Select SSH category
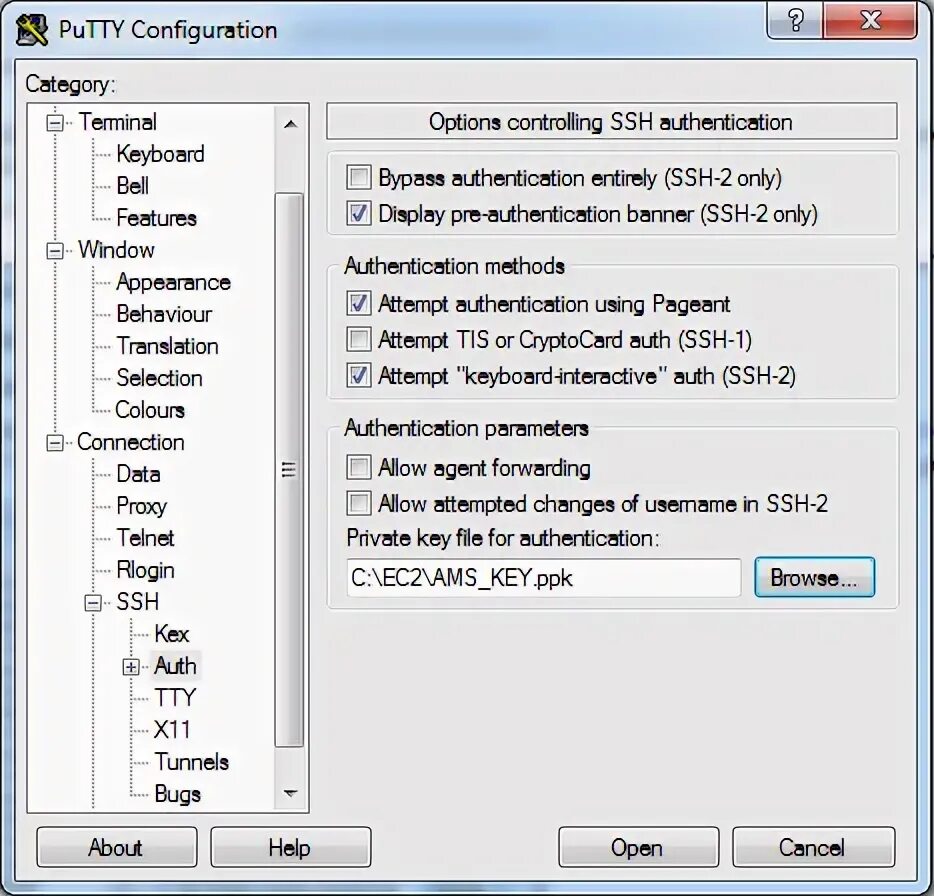Image resolution: width=934 pixels, height=896 pixels. coord(138,602)
